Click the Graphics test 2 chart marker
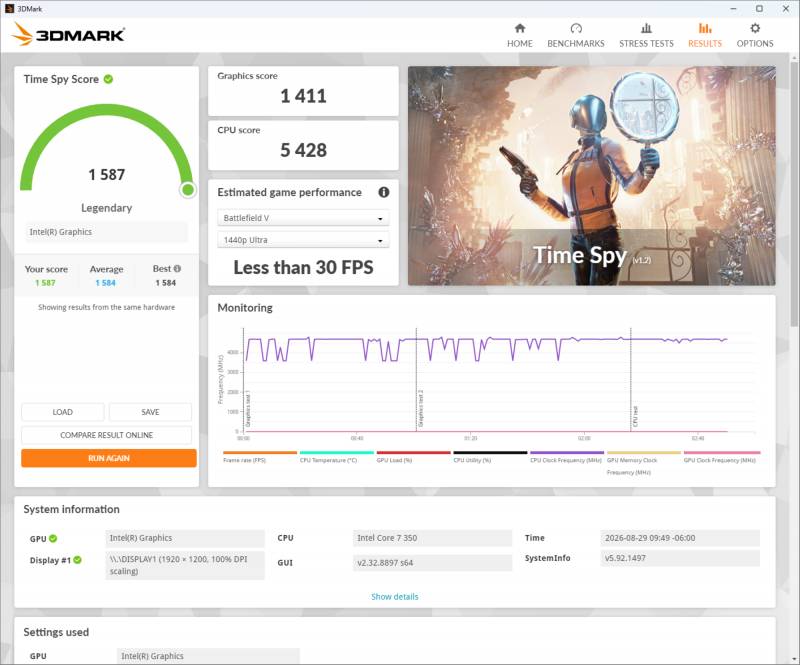 pyautogui.click(x=421, y=408)
